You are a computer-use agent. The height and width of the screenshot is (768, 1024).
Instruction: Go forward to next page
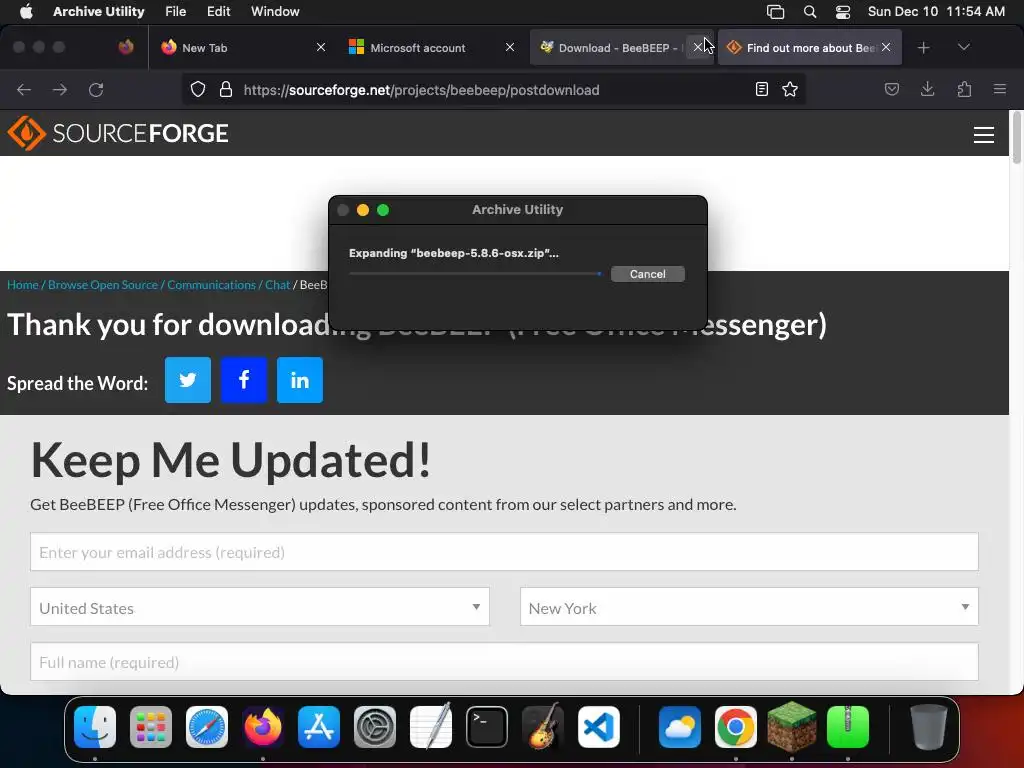59,89
